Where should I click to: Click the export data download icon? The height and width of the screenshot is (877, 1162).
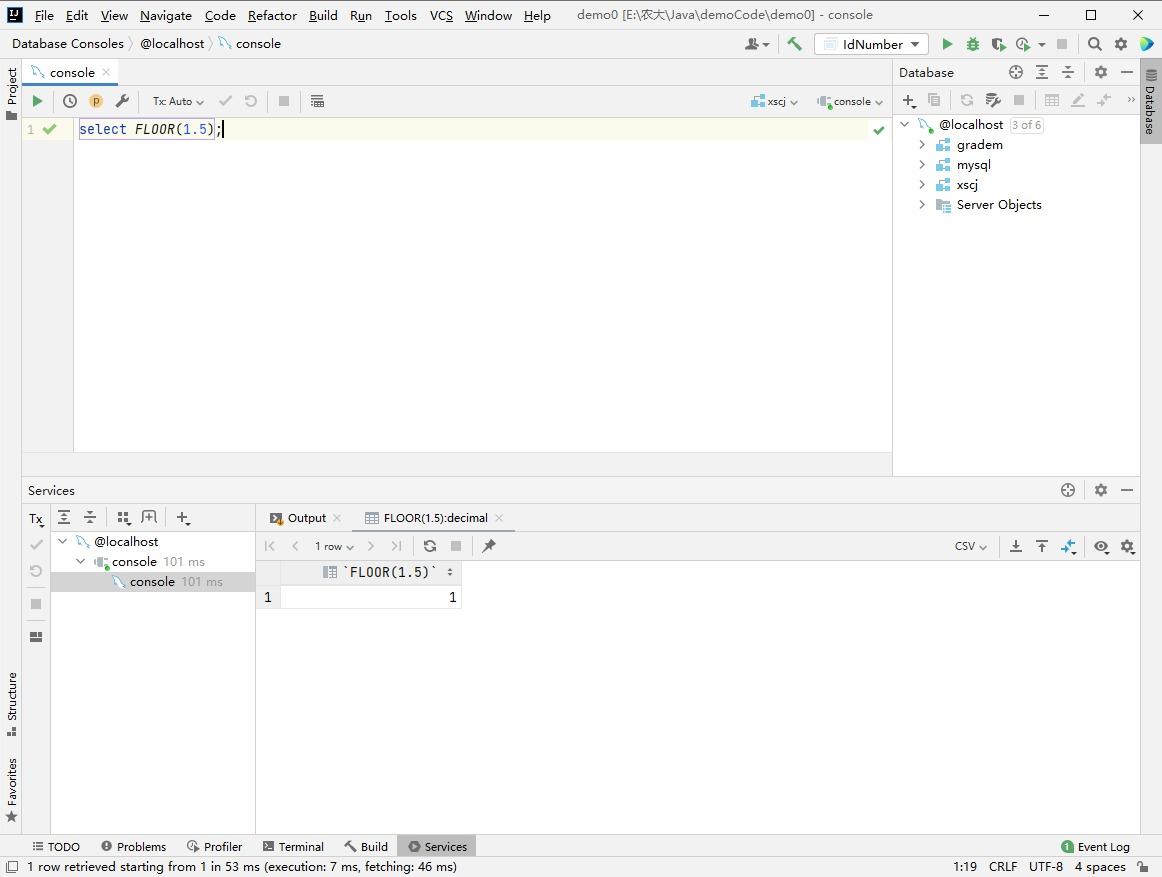coord(1016,546)
